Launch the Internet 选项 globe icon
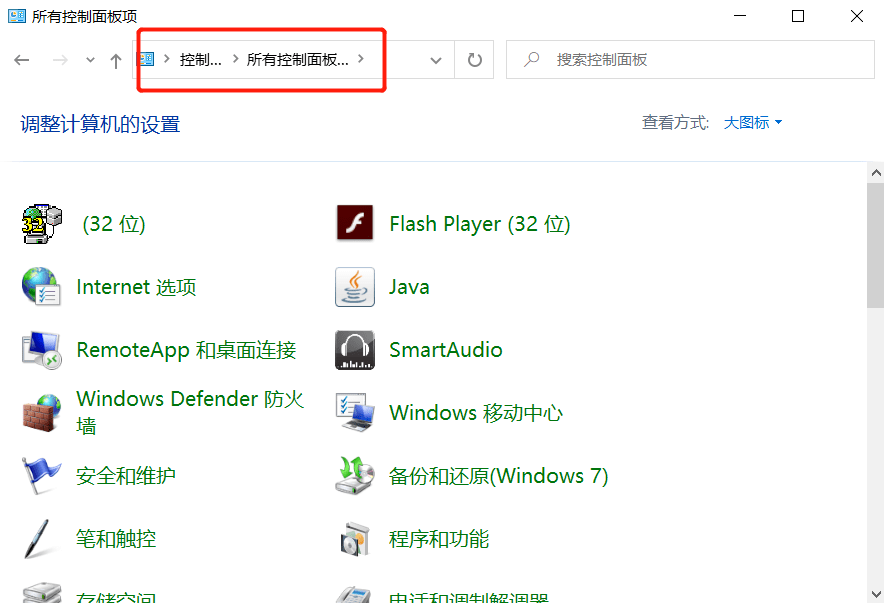This screenshot has width=884, height=603. click(41, 286)
